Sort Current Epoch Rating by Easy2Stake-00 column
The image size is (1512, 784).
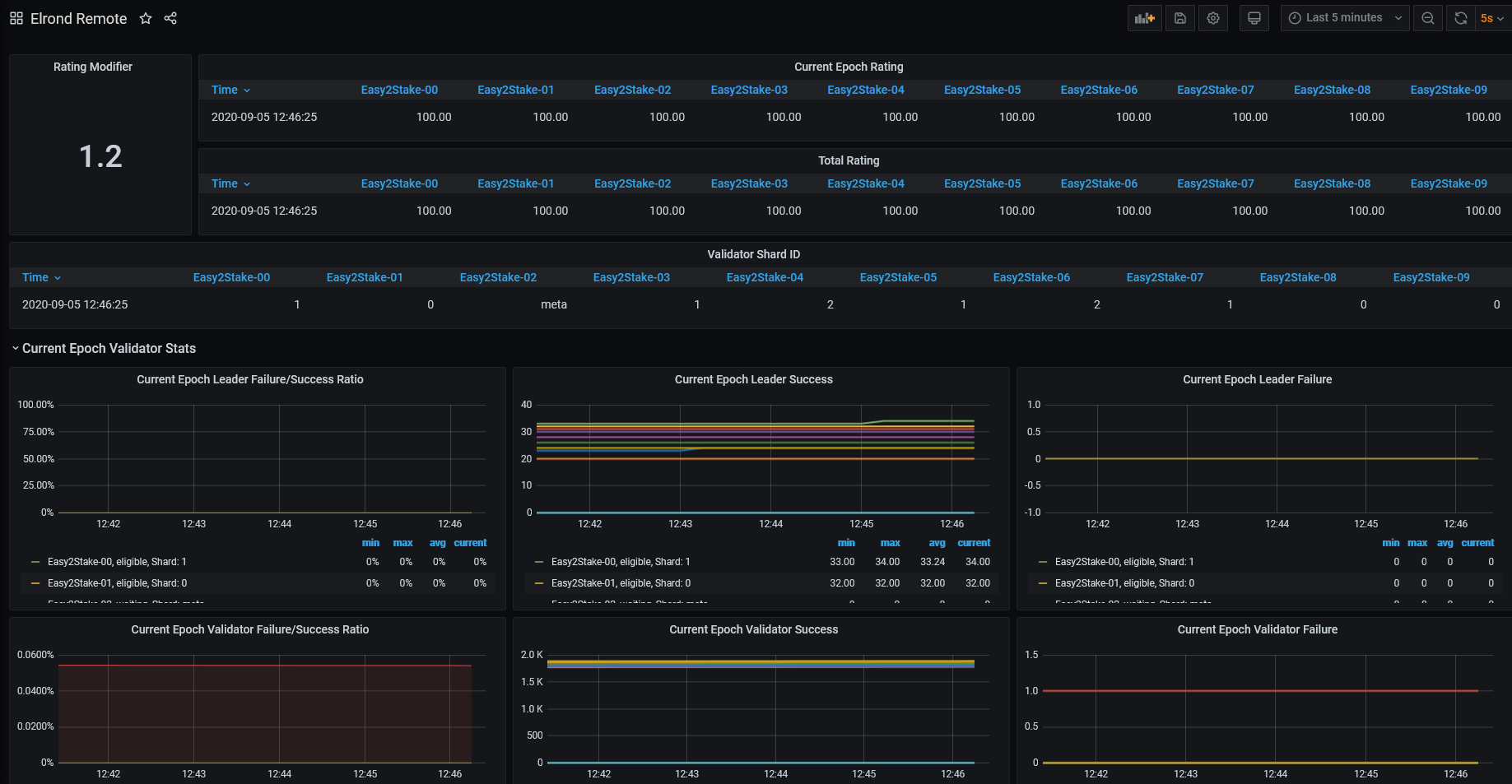tap(399, 90)
